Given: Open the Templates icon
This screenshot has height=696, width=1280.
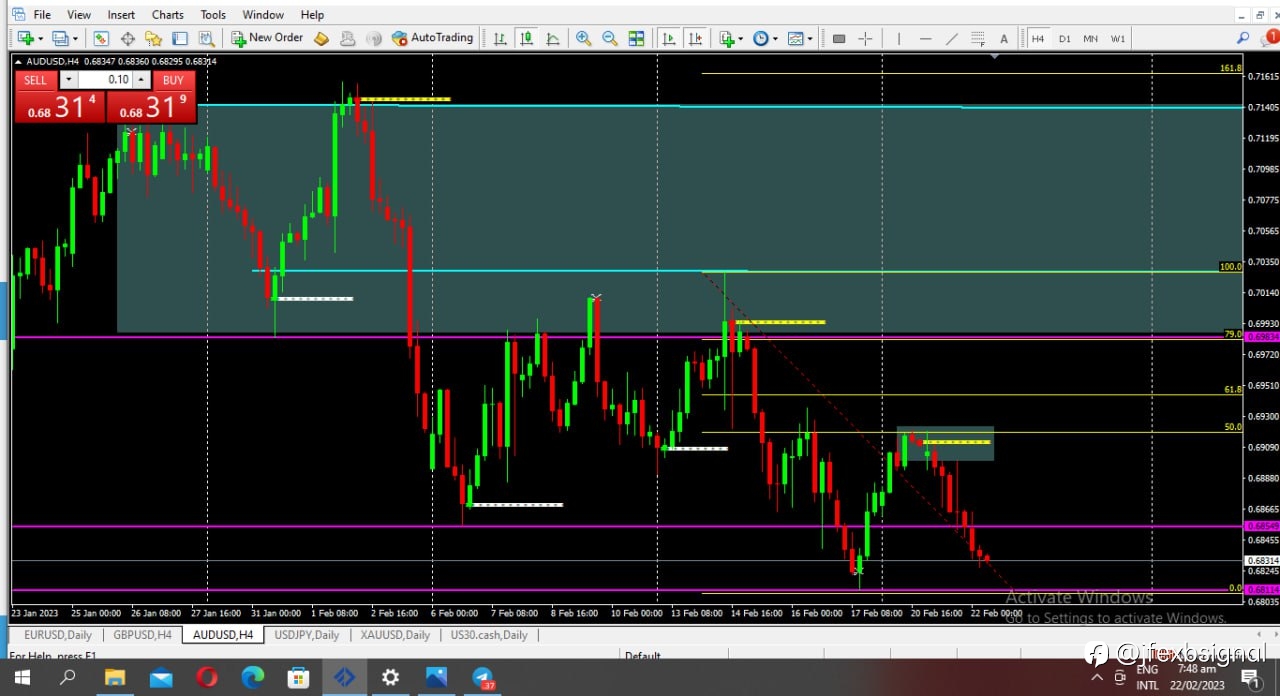Looking at the screenshot, I should 795,38.
